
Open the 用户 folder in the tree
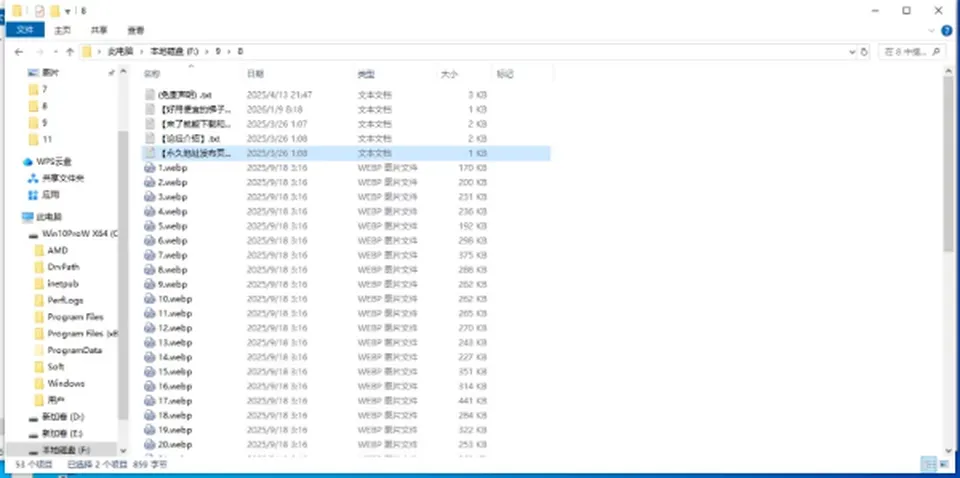coord(56,400)
